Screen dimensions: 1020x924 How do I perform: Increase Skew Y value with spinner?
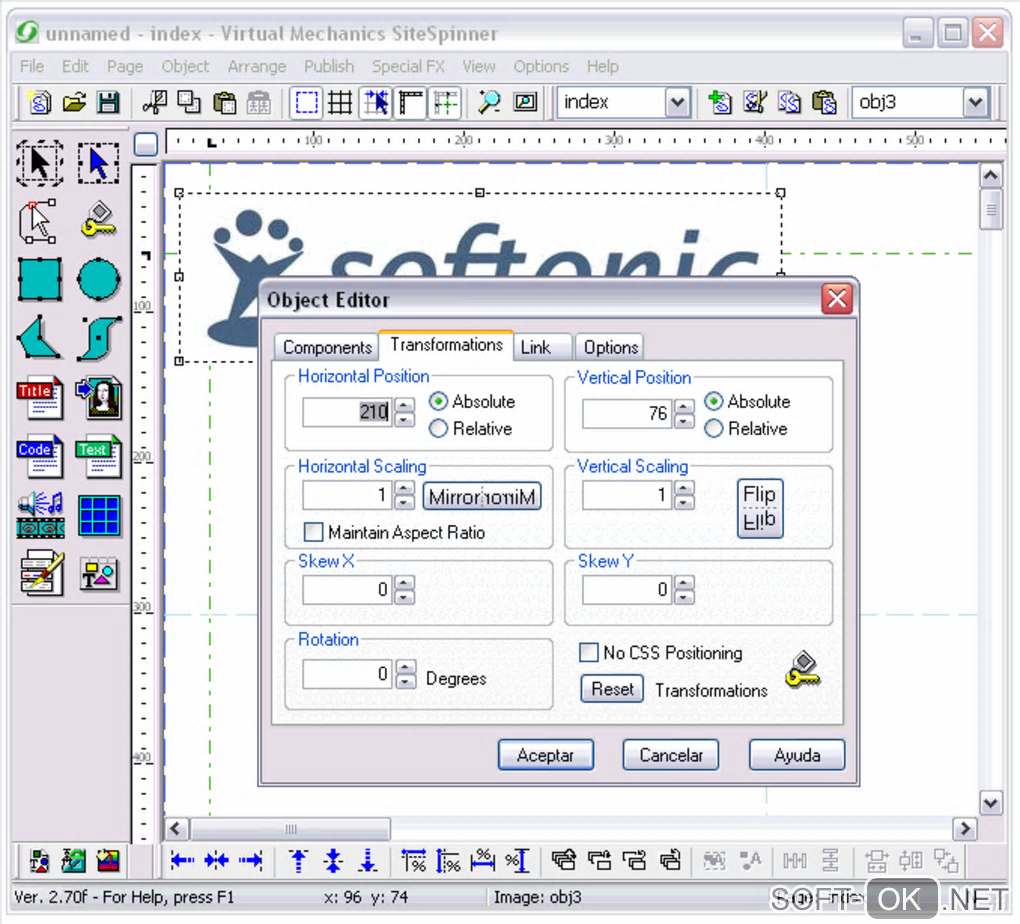[684, 582]
